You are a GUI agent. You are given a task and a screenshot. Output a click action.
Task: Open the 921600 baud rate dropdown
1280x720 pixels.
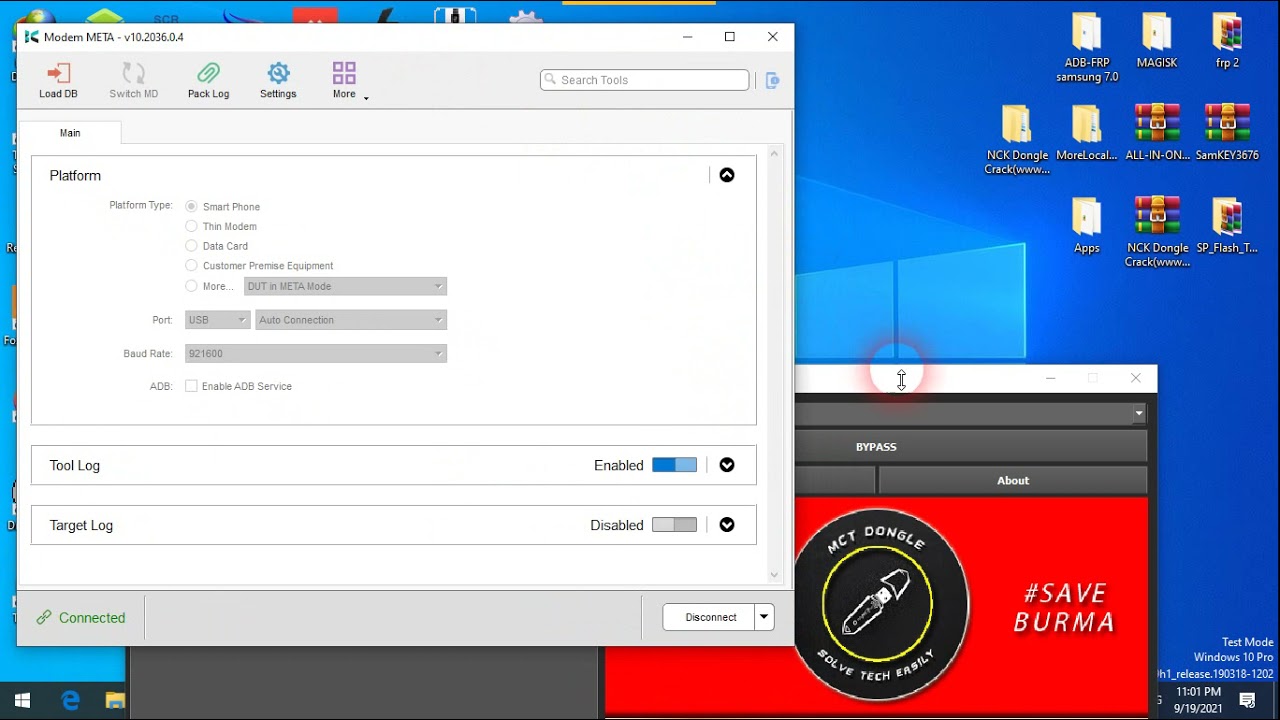pyautogui.click(x=316, y=354)
